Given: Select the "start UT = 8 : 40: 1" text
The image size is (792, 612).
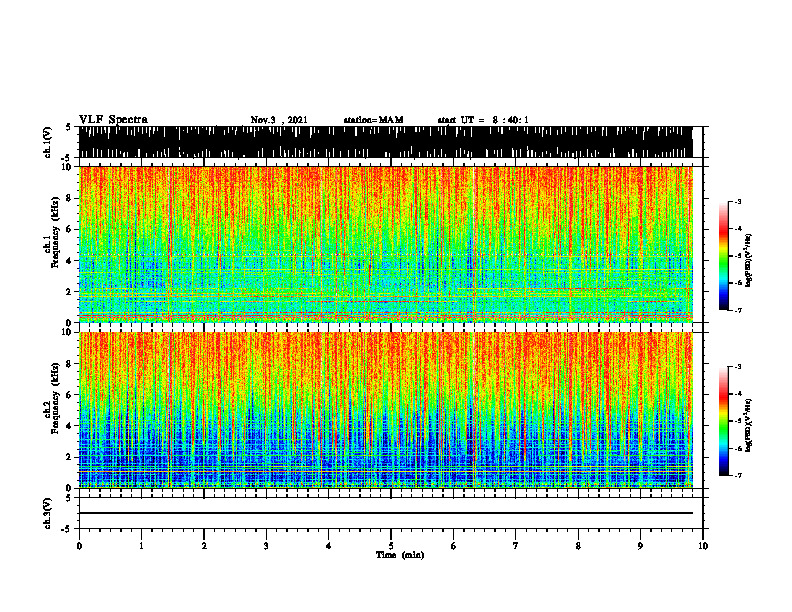Looking at the screenshot, I should click(483, 120).
